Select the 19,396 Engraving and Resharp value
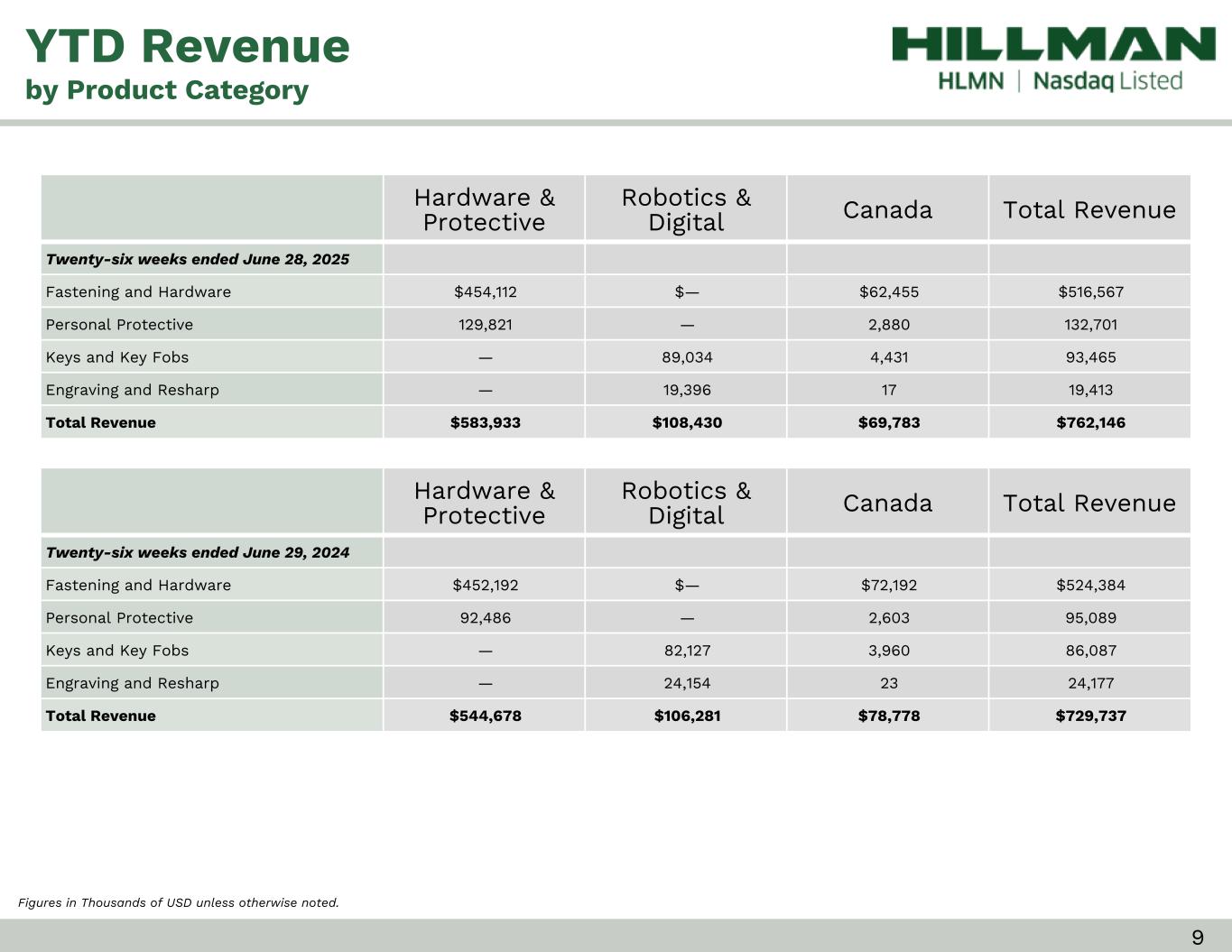 [687, 390]
